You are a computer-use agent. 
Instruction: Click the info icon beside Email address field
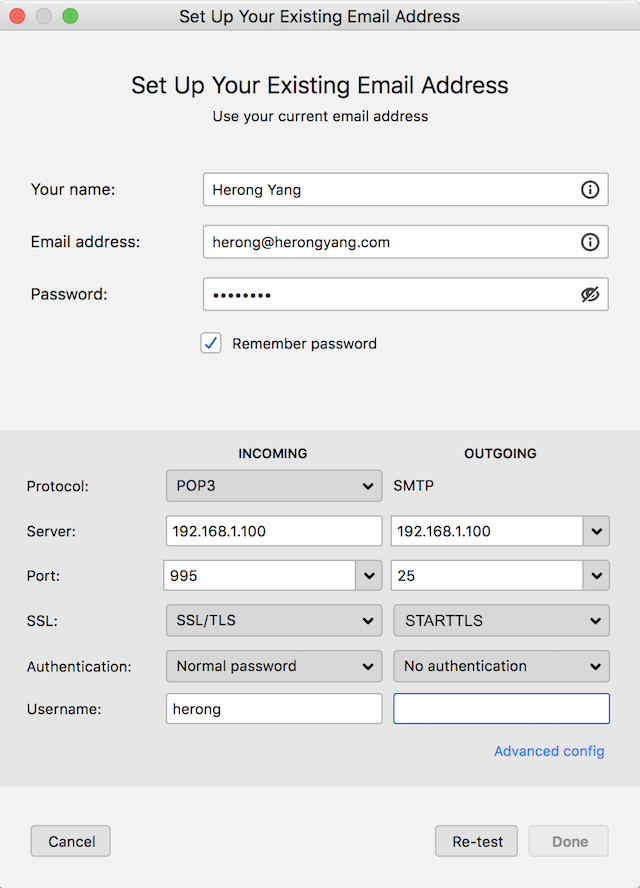pyautogui.click(x=590, y=241)
